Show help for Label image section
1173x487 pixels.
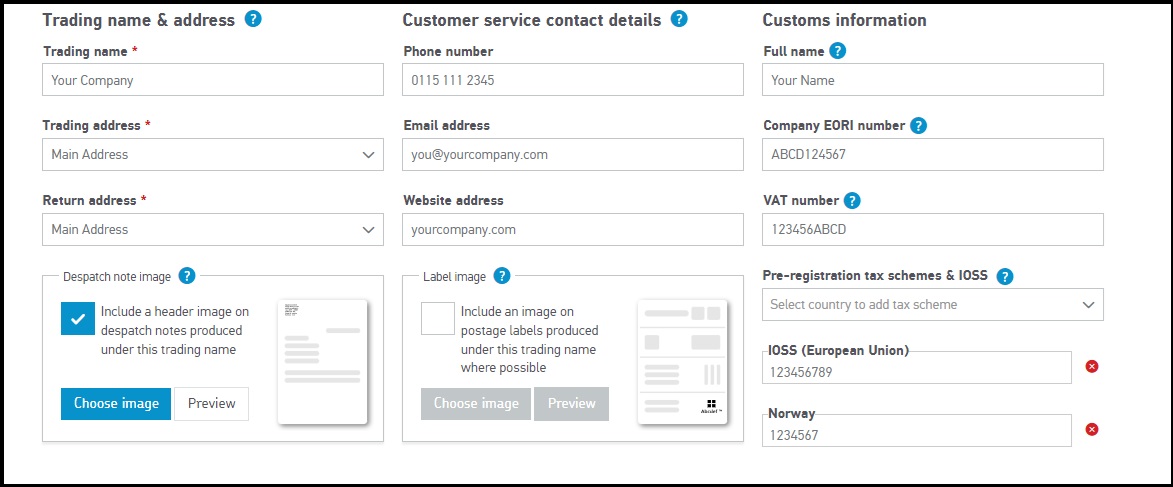[x=502, y=276]
